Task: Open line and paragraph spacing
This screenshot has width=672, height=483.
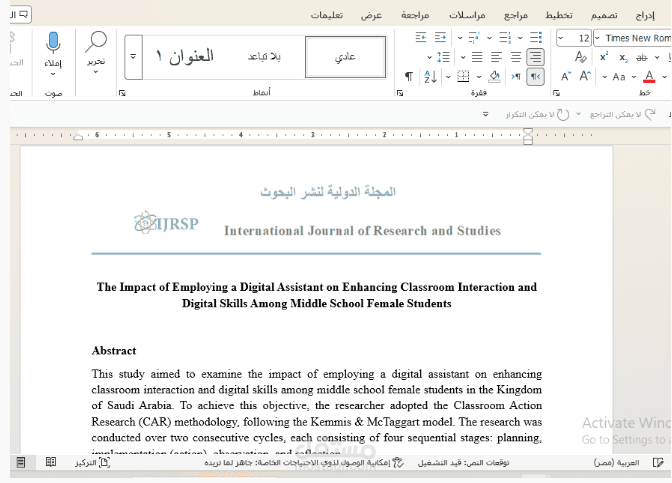Action: 443,57
